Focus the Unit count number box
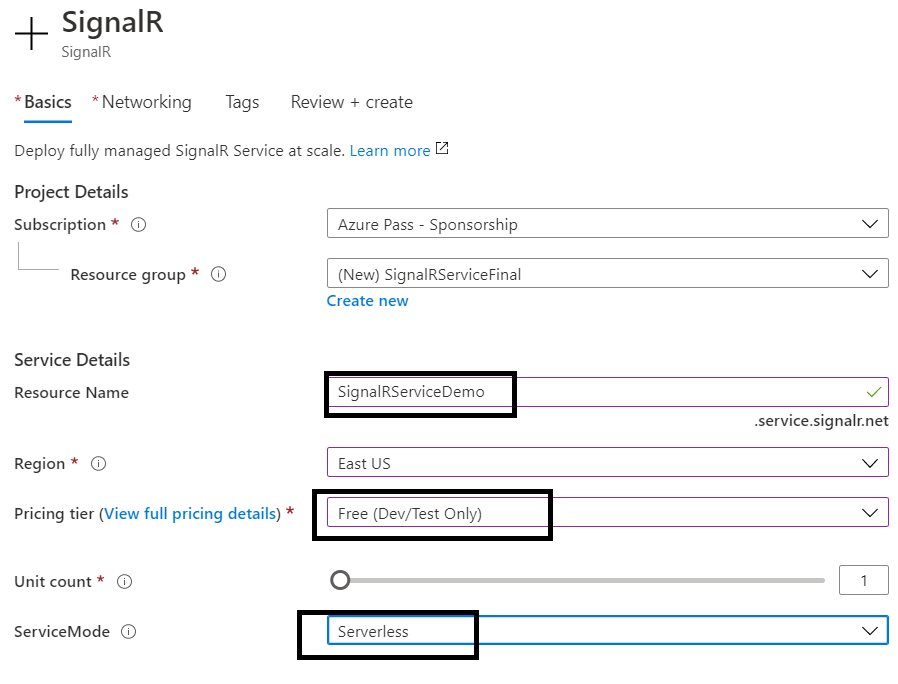This screenshot has width=898, height=684. [x=864, y=580]
